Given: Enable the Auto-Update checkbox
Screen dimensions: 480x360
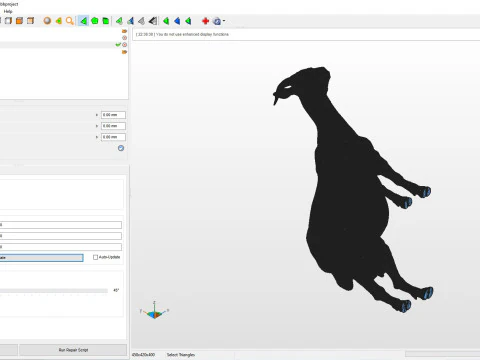Looking at the screenshot, I should (x=95, y=257).
